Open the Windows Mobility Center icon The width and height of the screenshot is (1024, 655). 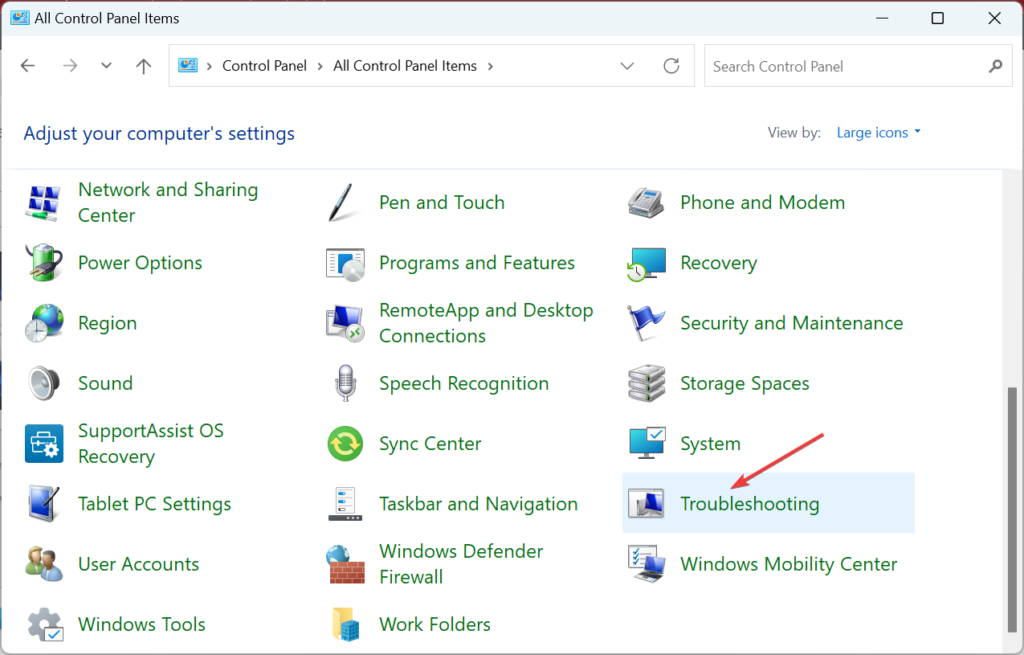pyautogui.click(x=646, y=564)
